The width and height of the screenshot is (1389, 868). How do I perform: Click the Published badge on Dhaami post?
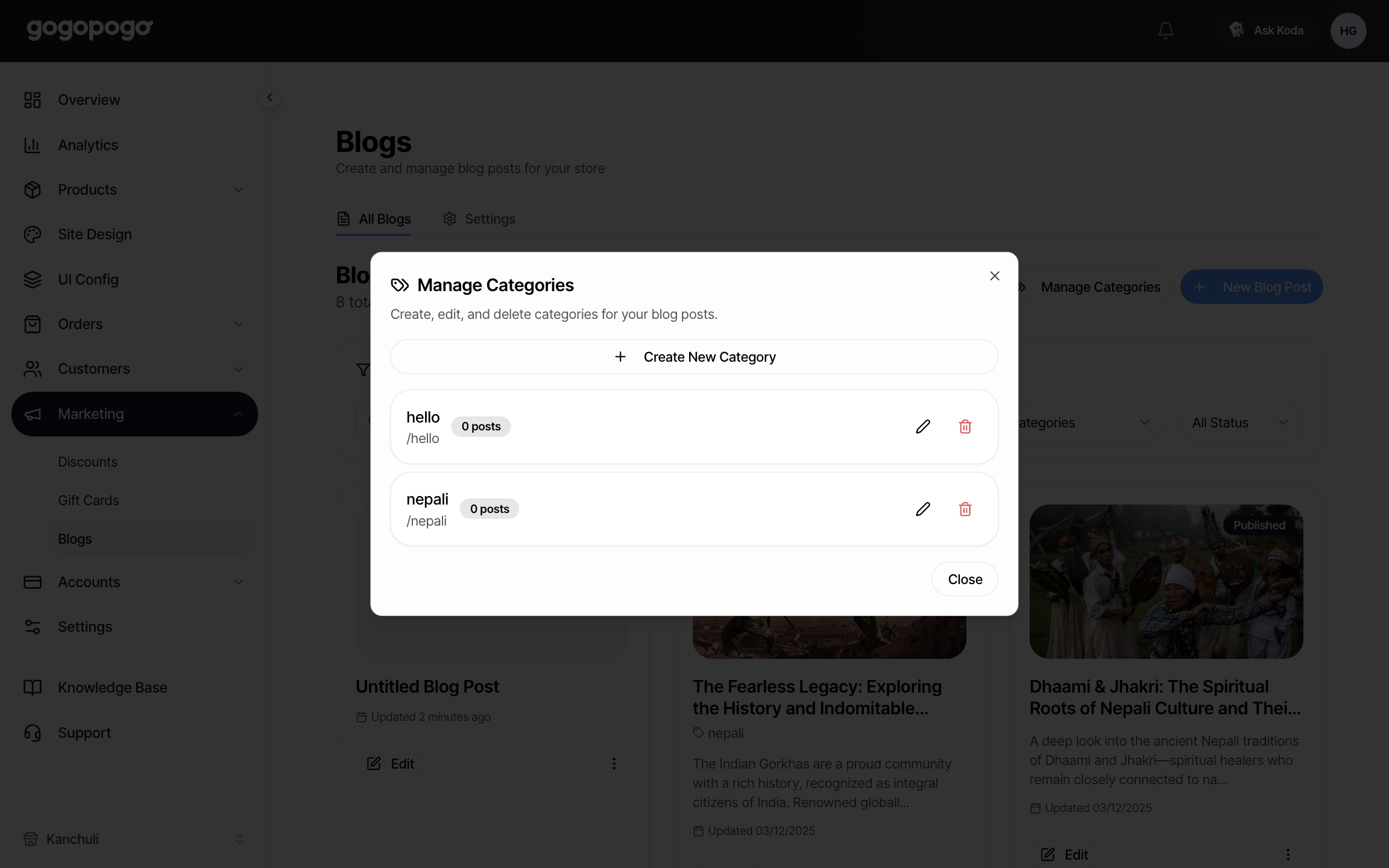coord(1259,525)
